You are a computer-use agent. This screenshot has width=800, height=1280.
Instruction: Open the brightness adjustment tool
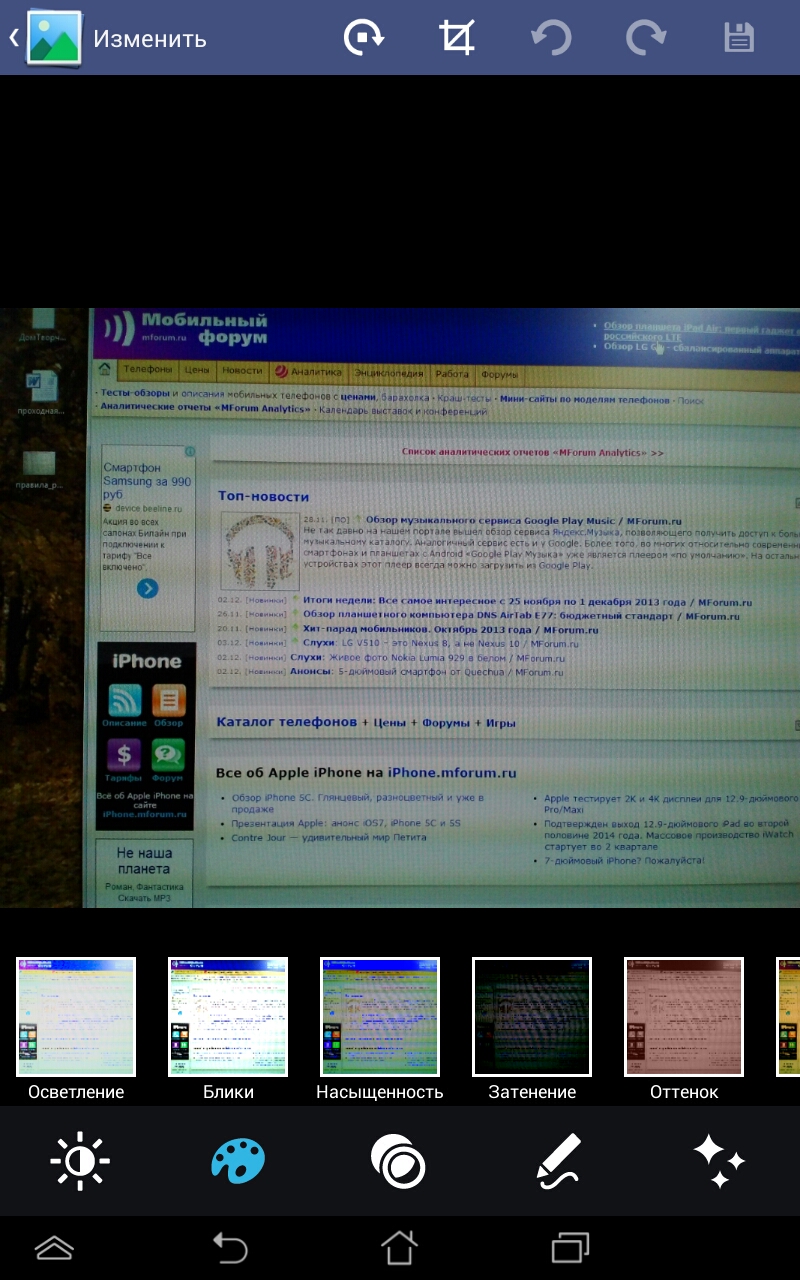pyautogui.click(x=80, y=1161)
